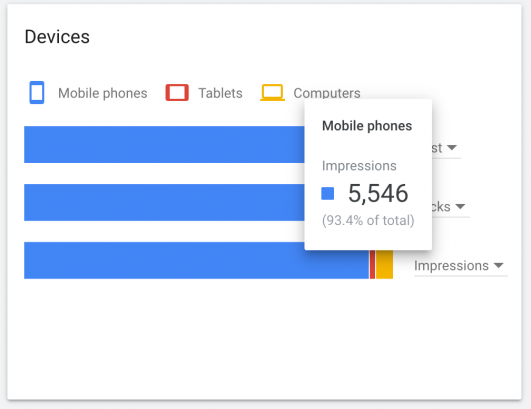
Task: Click the Devices card title
Action: coord(57,37)
